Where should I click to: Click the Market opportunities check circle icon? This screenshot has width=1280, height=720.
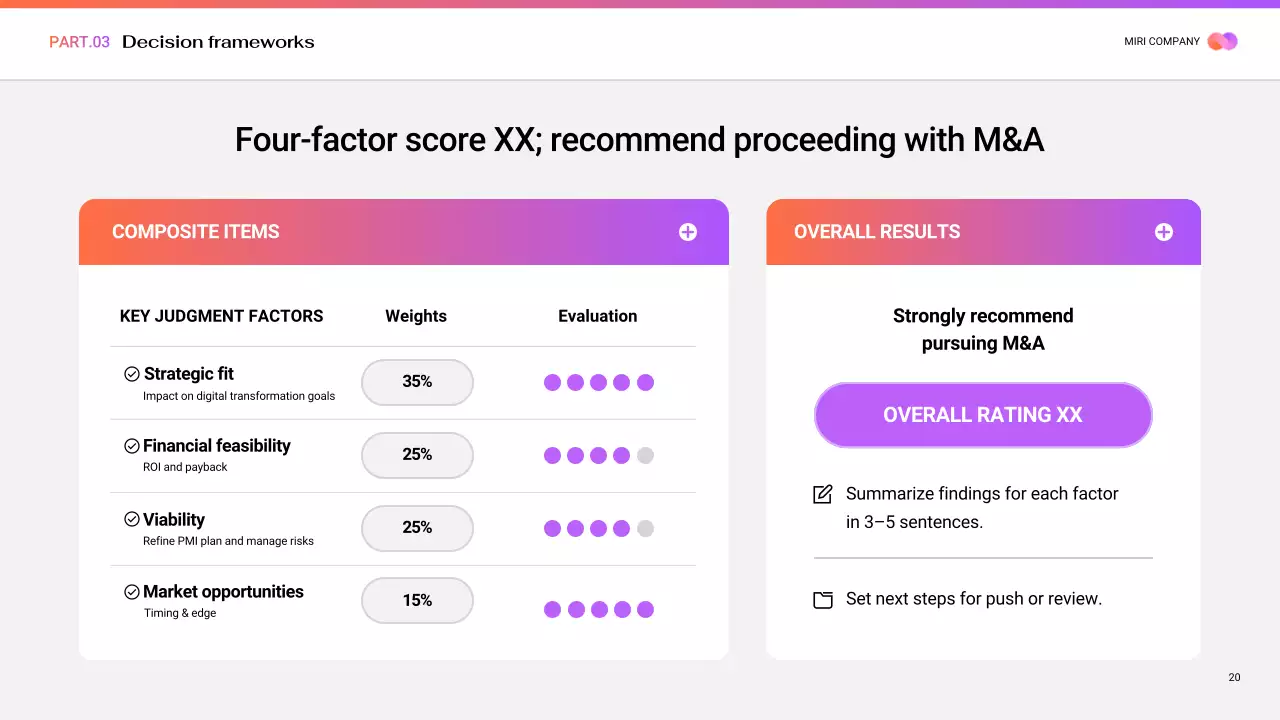(132, 592)
